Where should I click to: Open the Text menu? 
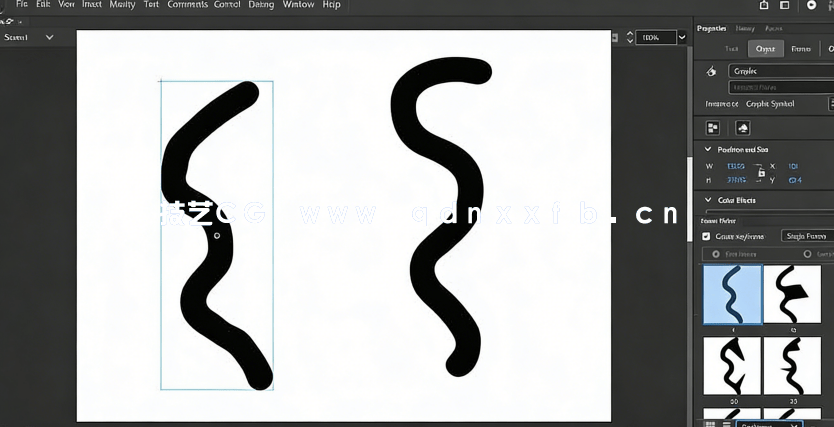click(x=152, y=4)
